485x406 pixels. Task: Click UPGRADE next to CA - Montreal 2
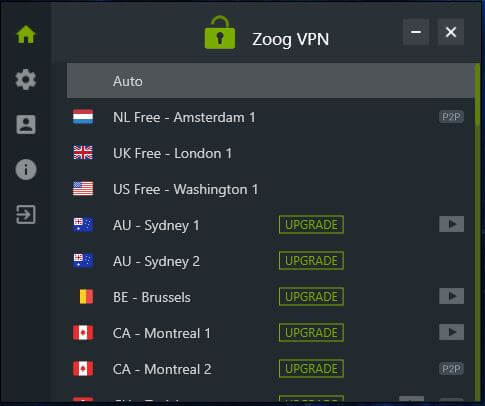[x=311, y=369]
